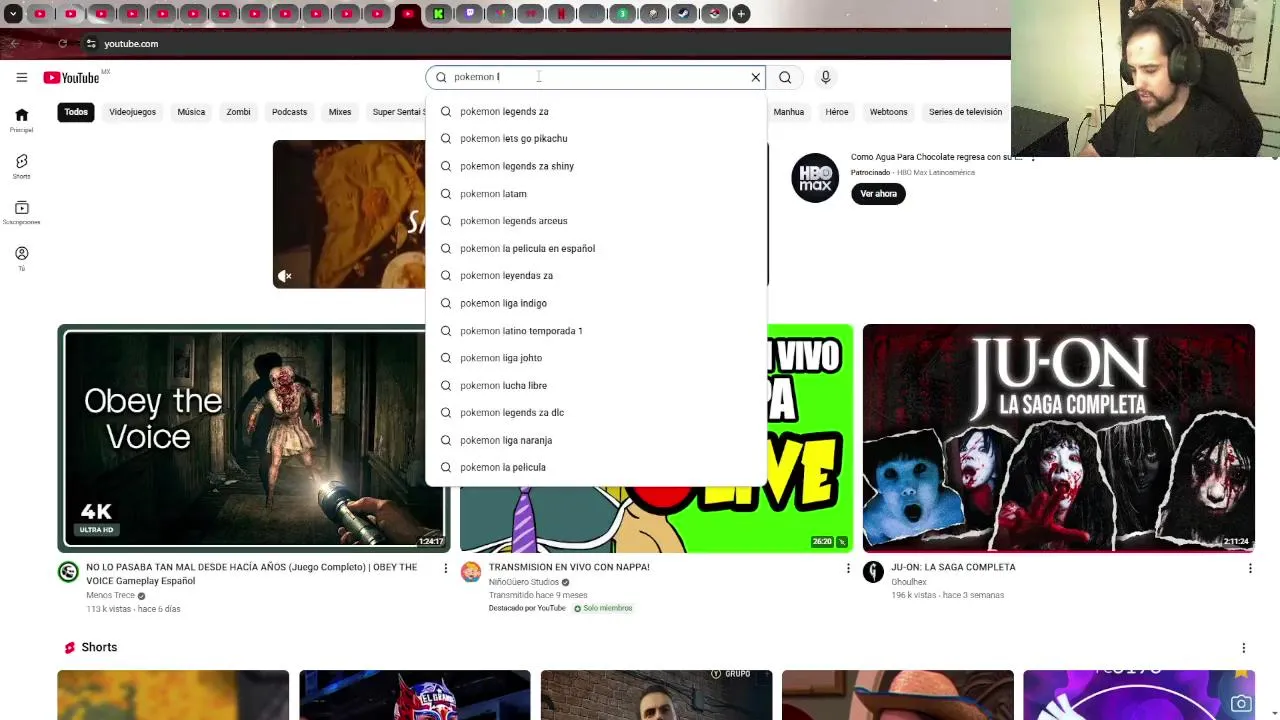This screenshot has height=720, width=1280.
Task: Open JU-ON La Saga Completa thumbnail
Action: point(1058,438)
